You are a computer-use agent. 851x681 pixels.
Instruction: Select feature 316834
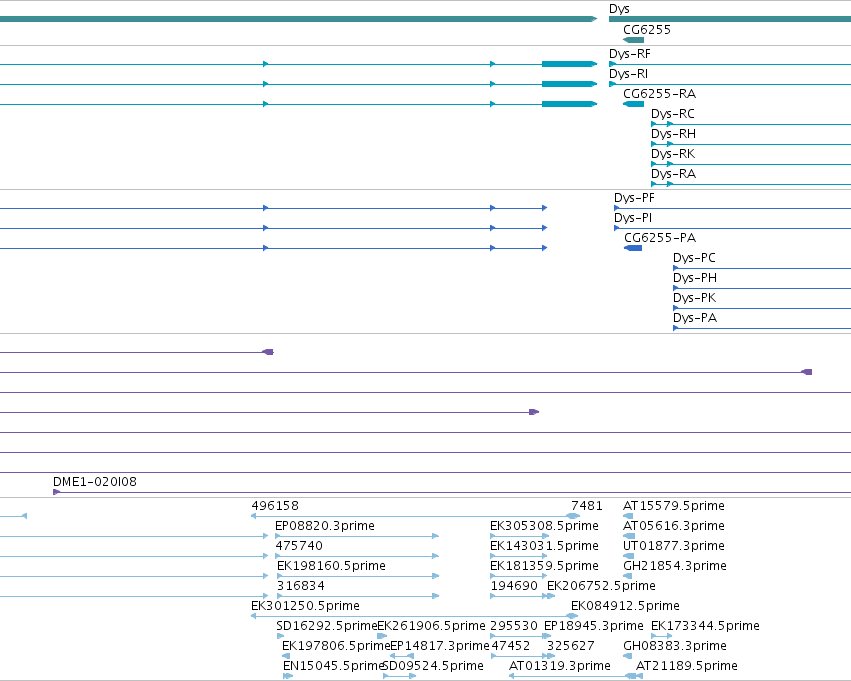coord(301,586)
